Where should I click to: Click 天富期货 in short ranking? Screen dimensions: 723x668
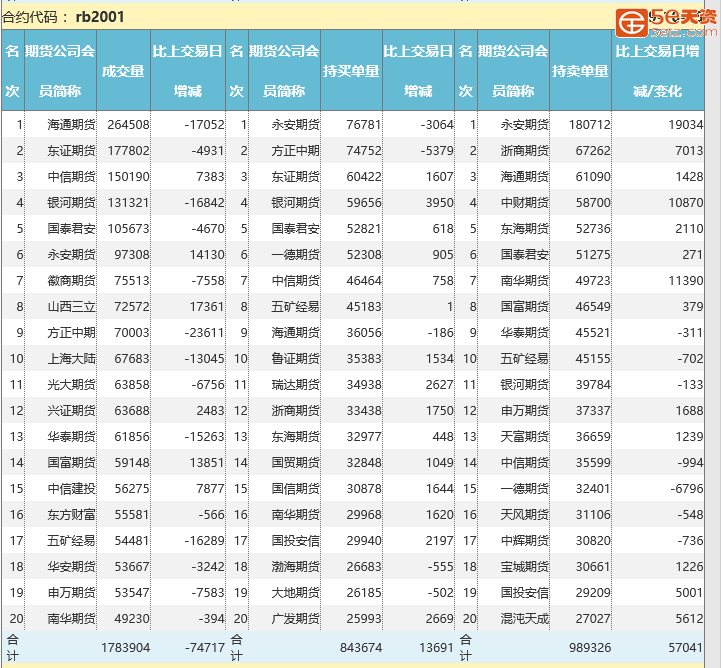point(525,437)
